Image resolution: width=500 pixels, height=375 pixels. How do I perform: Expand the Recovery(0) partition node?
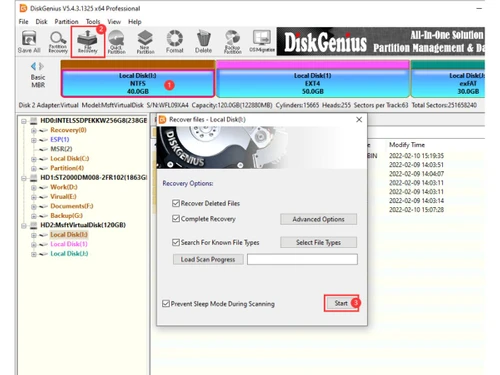click(34, 130)
